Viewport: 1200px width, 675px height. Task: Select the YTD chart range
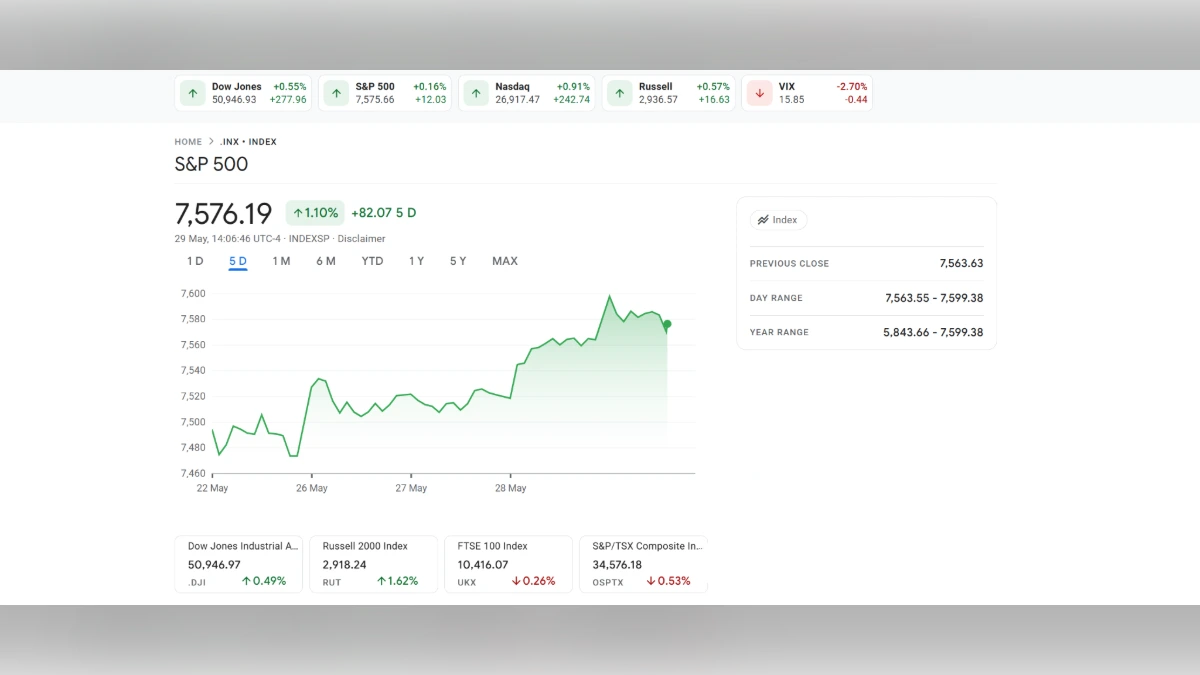point(372,261)
